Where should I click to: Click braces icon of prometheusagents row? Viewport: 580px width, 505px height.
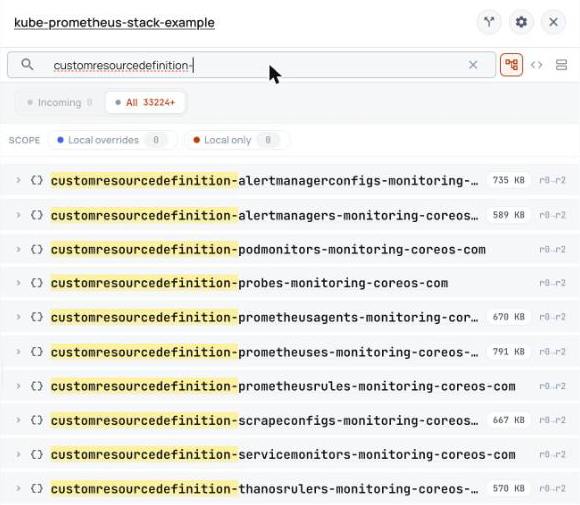point(37,317)
